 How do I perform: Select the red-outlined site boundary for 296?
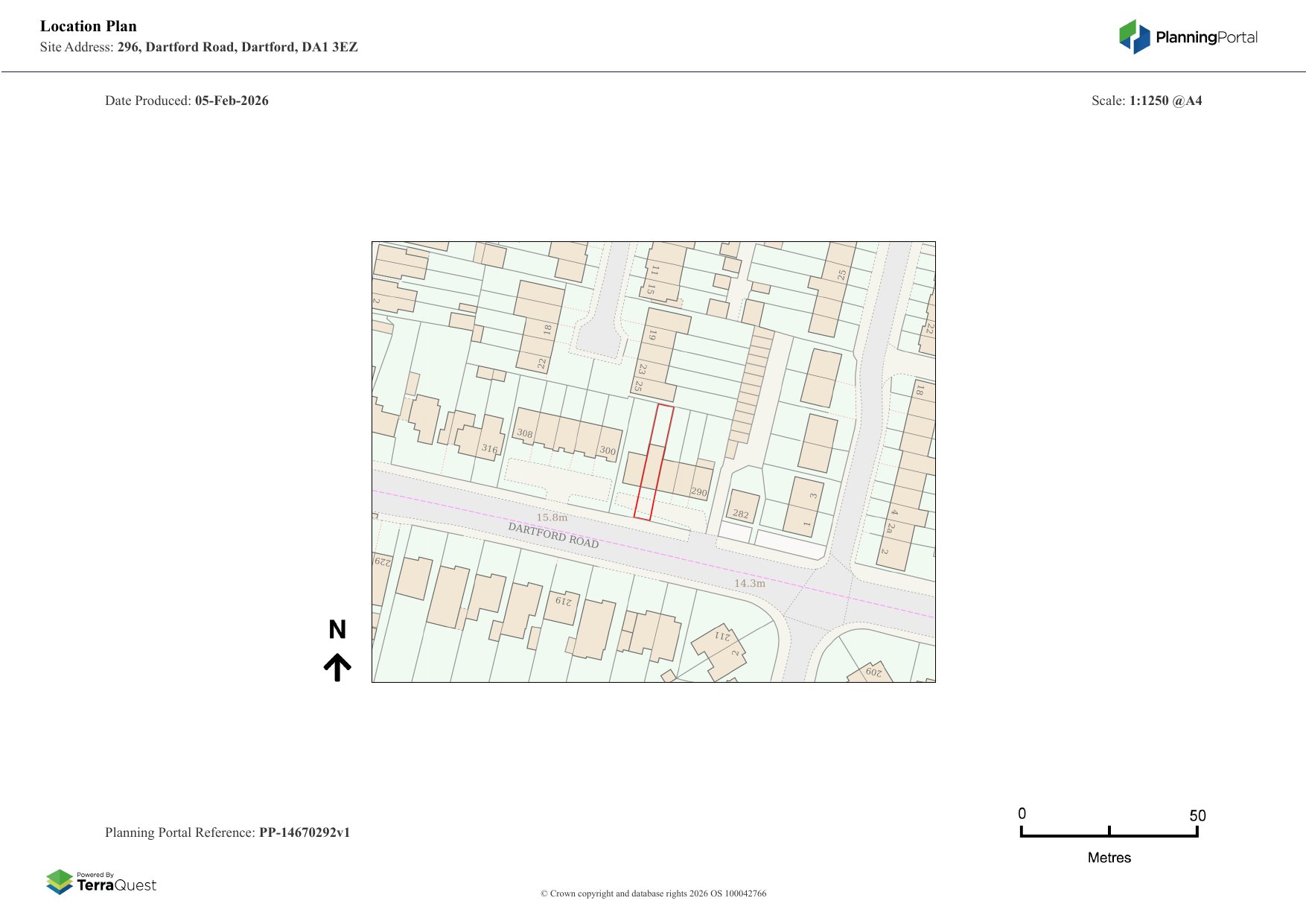pyautogui.click(x=655, y=462)
